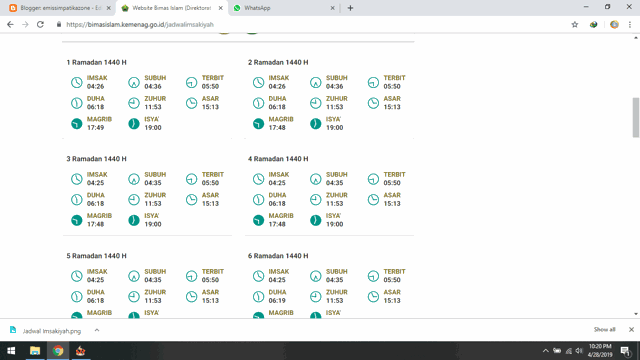Click the Zuhur clock icon for 3 Ramadan
This screenshot has height=360, width=640.
[x=133, y=200]
